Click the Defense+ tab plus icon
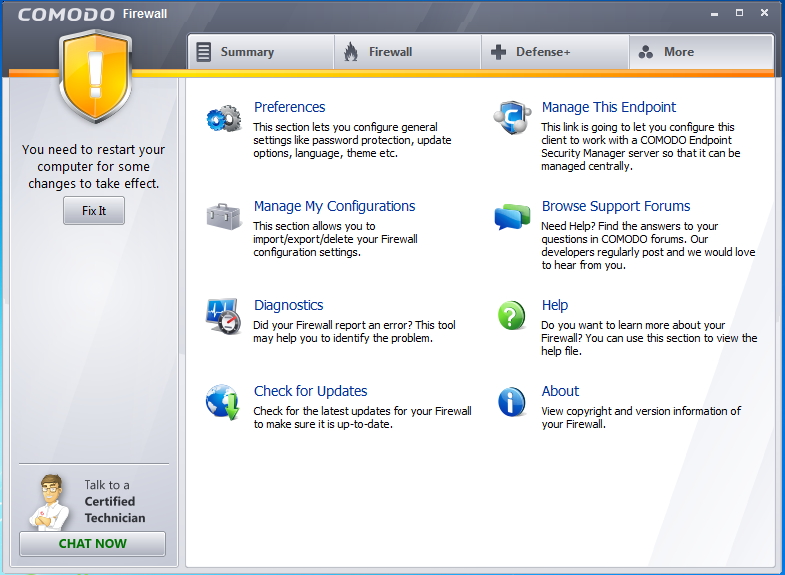The height and width of the screenshot is (575, 785). tap(498, 52)
